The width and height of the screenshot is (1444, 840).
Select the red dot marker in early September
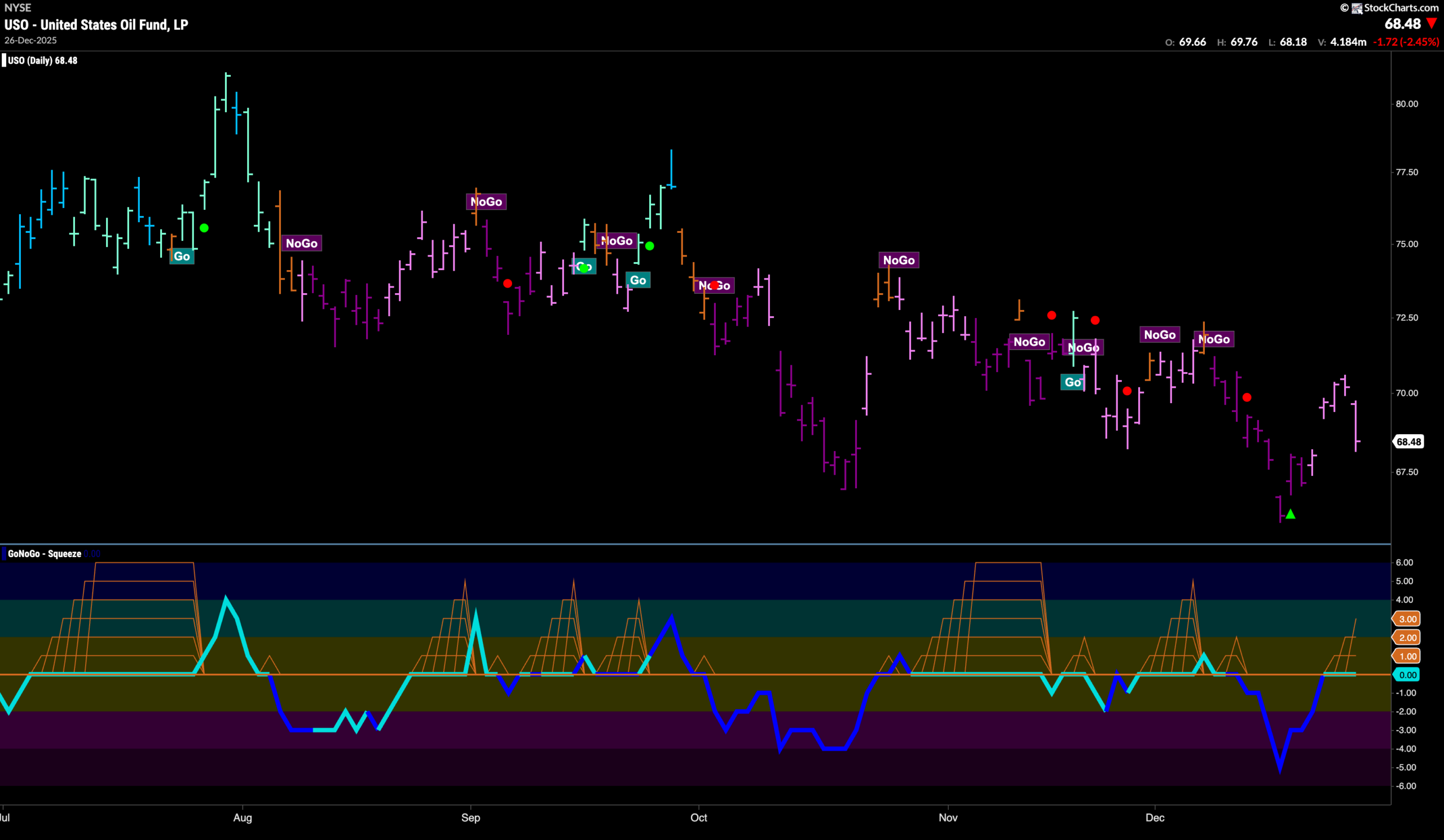[508, 284]
